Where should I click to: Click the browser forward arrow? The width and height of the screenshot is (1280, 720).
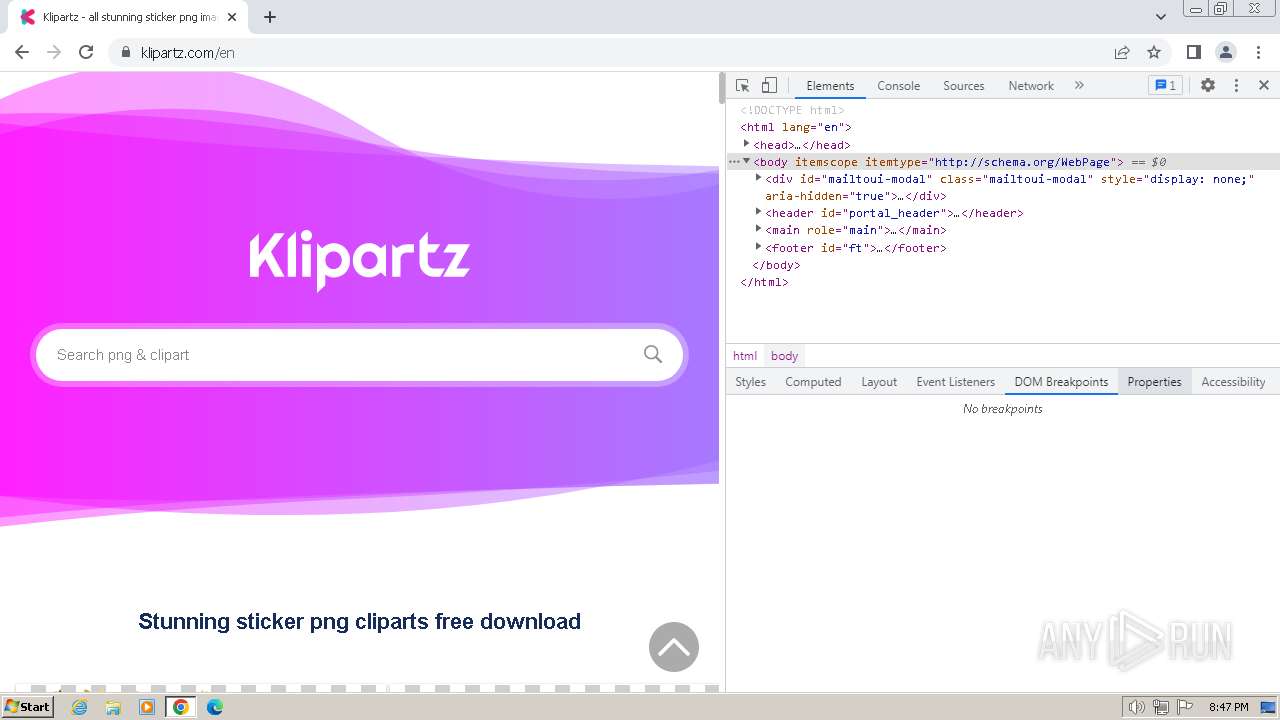click(x=54, y=52)
